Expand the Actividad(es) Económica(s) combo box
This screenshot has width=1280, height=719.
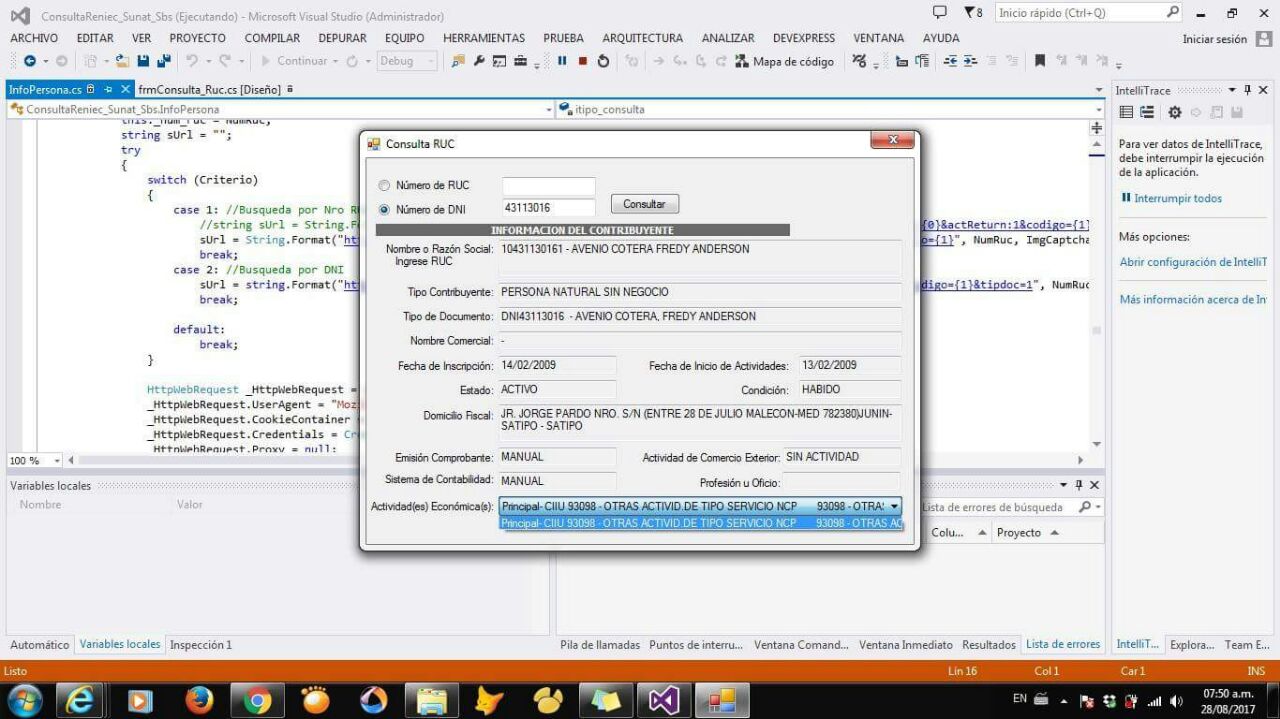click(894, 506)
